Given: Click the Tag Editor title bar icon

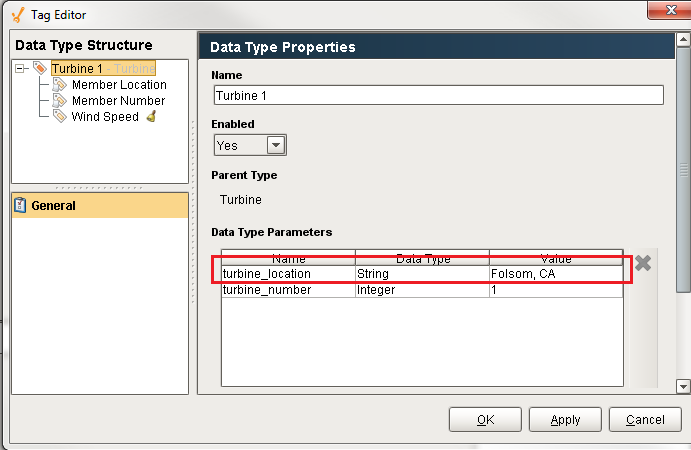Looking at the screenshot, I should [16, 15].
